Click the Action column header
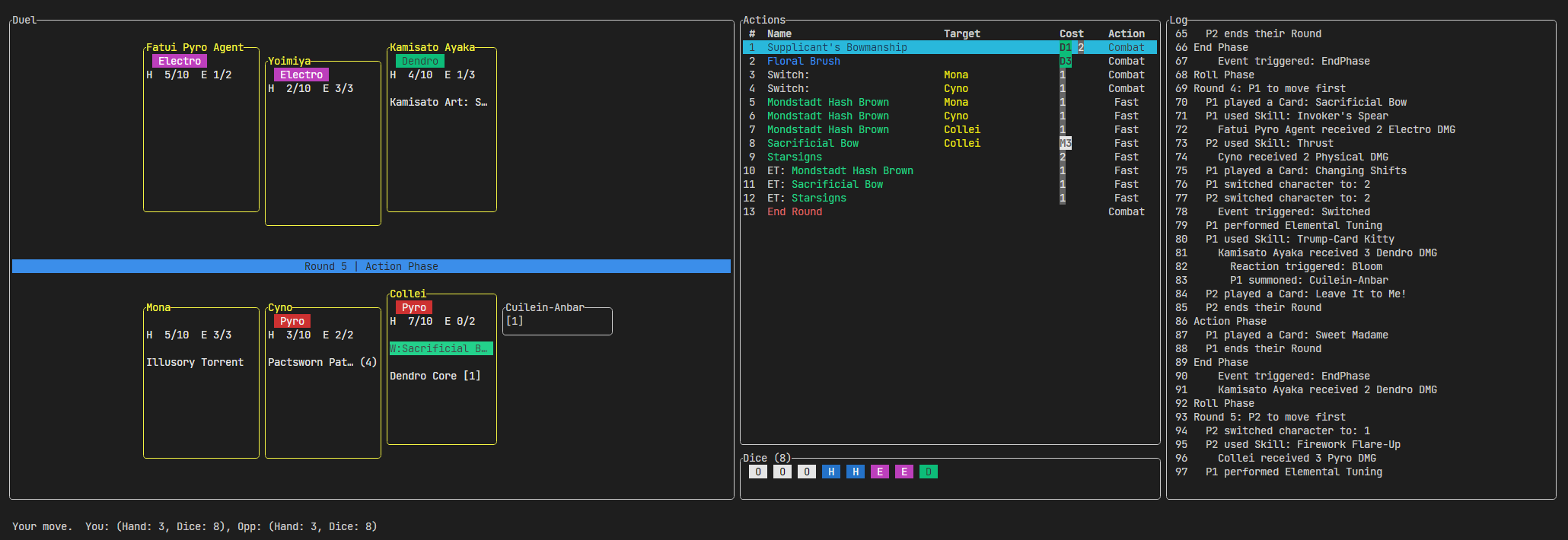This screenshot has height=540, width=1568. (x=1127, y=33)
